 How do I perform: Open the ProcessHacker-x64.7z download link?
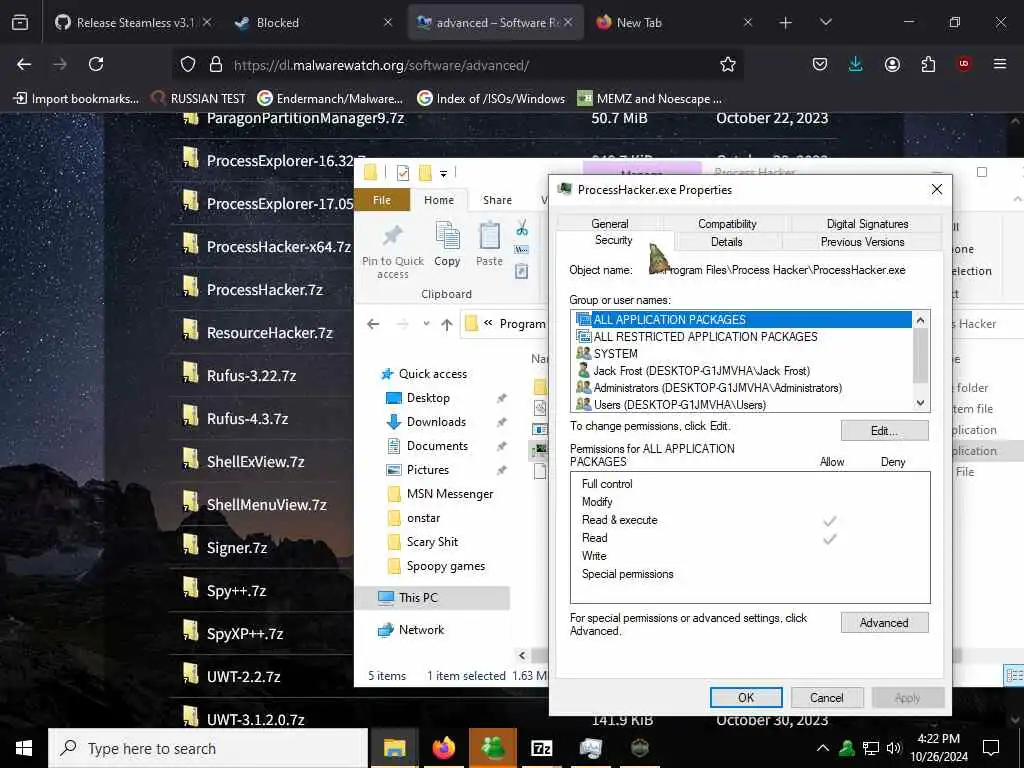[x=279, y=246]
